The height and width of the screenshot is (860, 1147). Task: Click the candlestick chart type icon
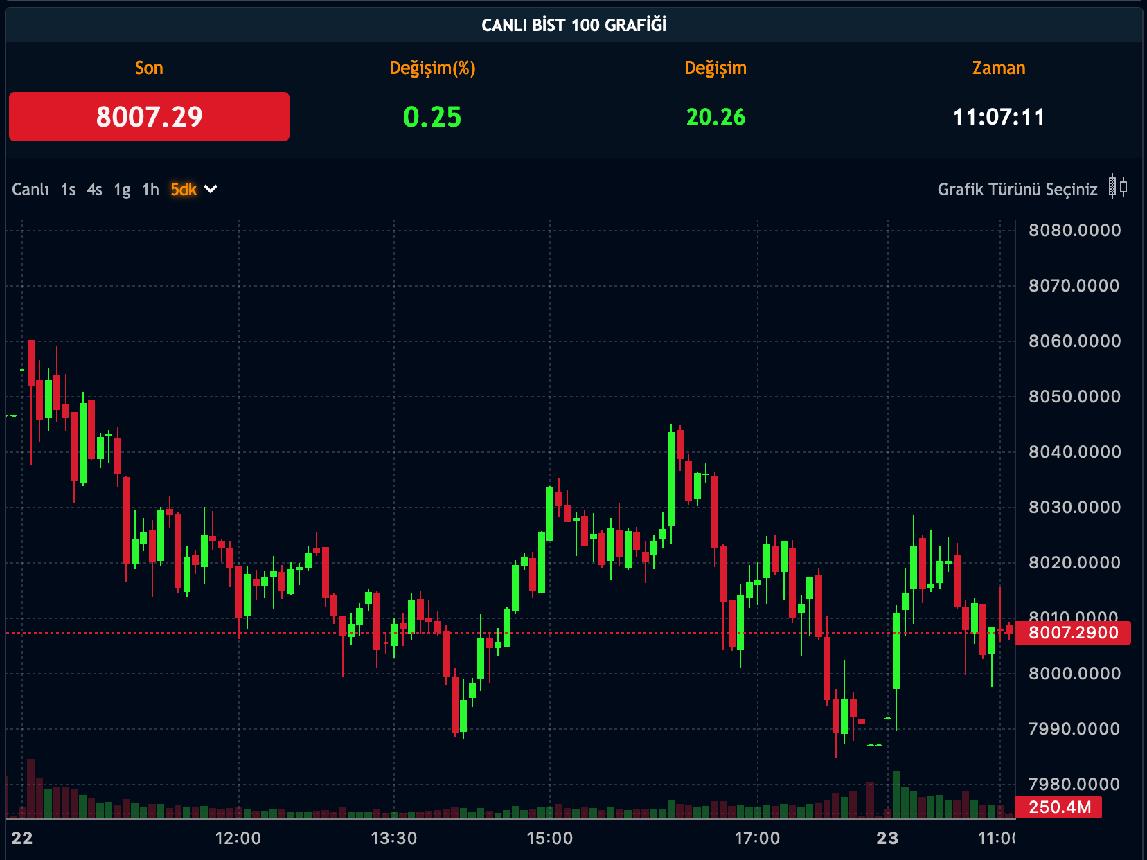pos(1119,187)
